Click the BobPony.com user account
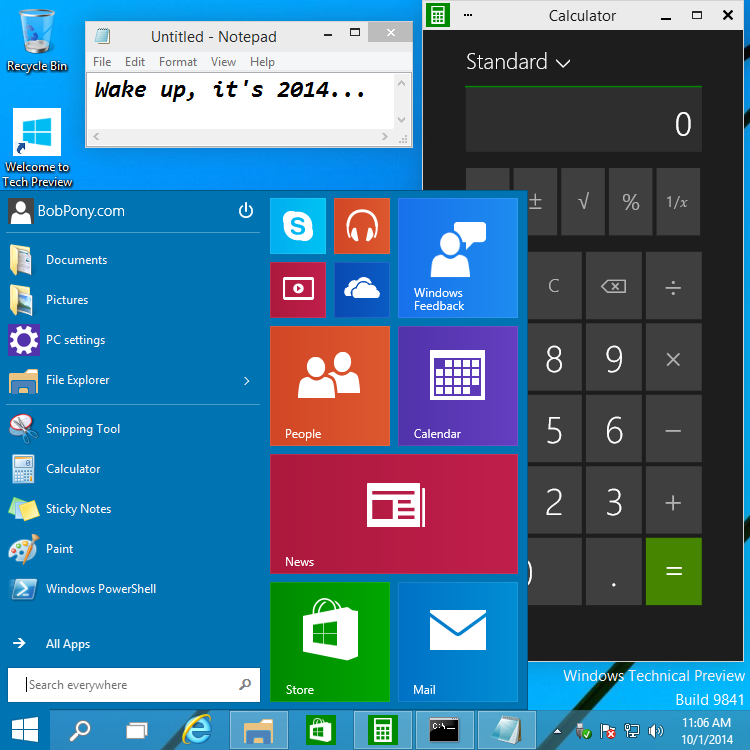750x750 pixels. [x=67, y=211]
